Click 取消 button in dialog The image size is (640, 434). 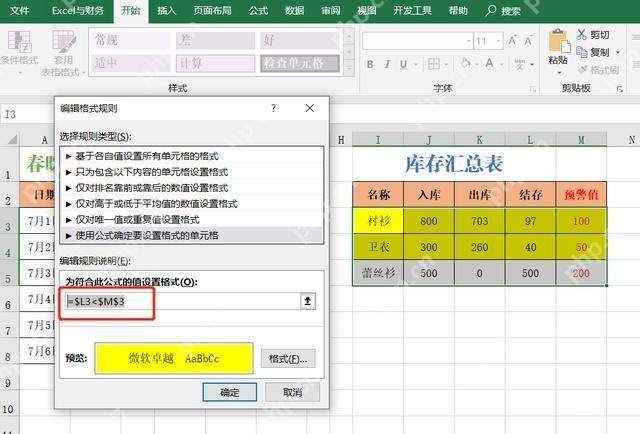[x=292, y=392]
